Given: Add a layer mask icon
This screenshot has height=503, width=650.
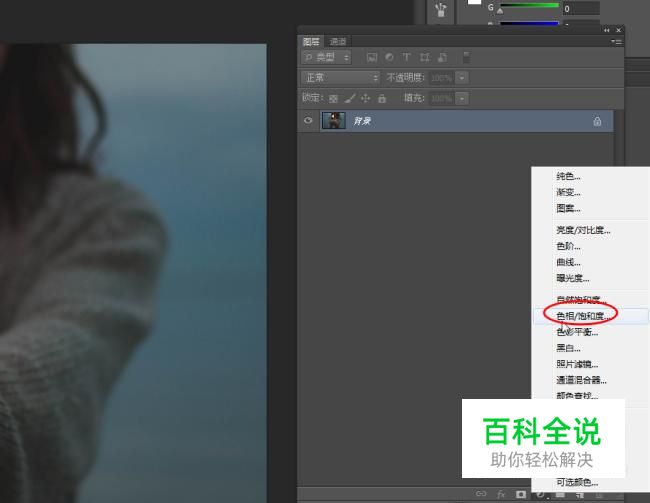Looking at the screenshot, I should pyautogui.click(x=521, y=494).
